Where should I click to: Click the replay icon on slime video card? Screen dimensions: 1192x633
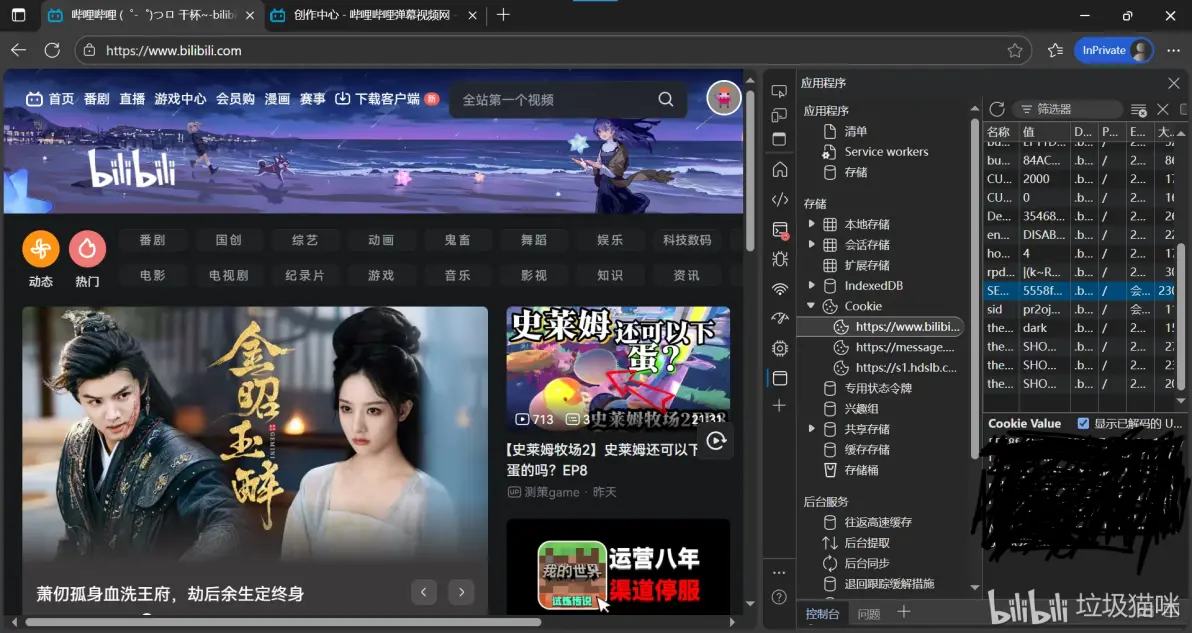click(716, 441)
